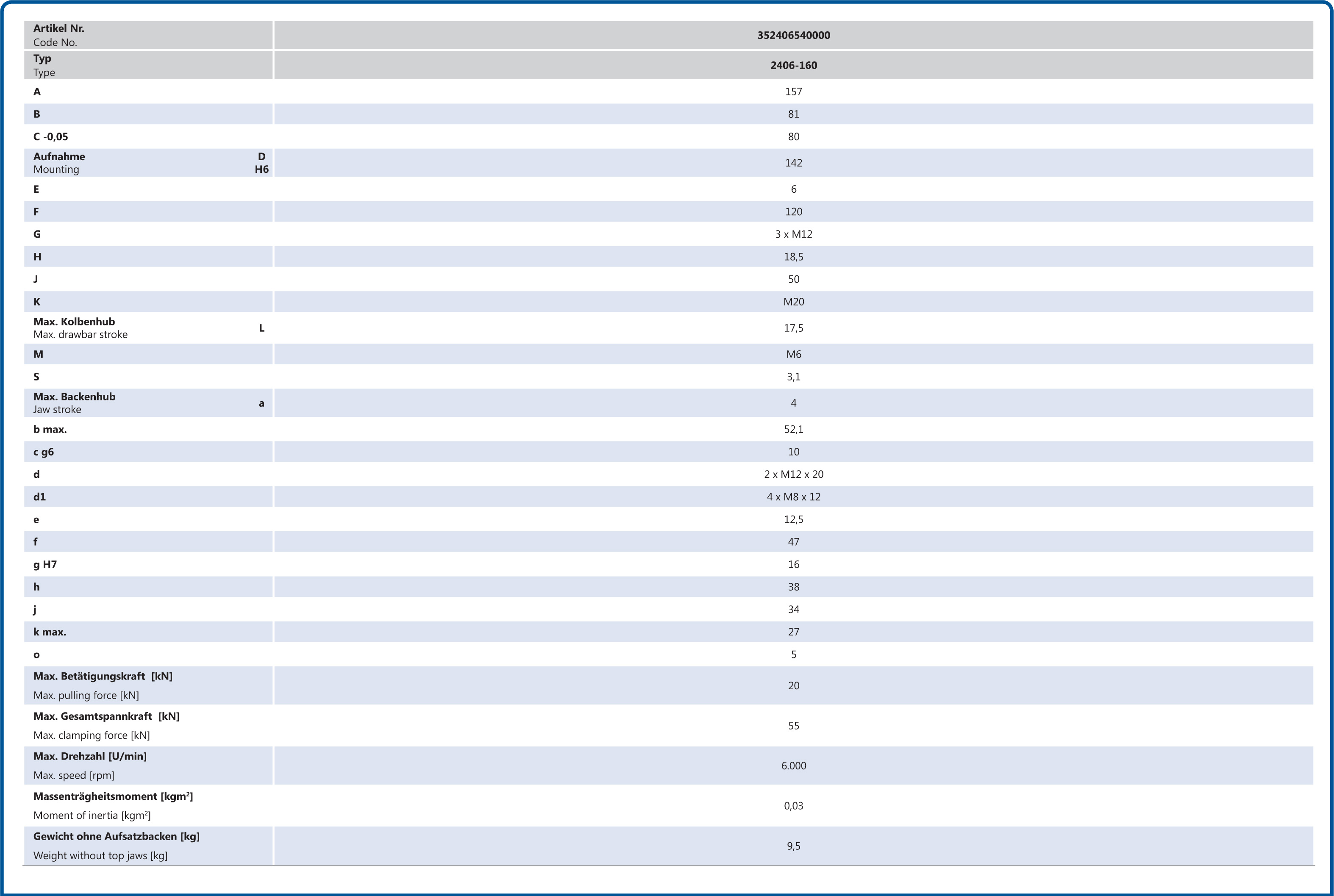Select the b max. row label
Viewport: 1334px width, 896px height.
(x=50, y=430)
